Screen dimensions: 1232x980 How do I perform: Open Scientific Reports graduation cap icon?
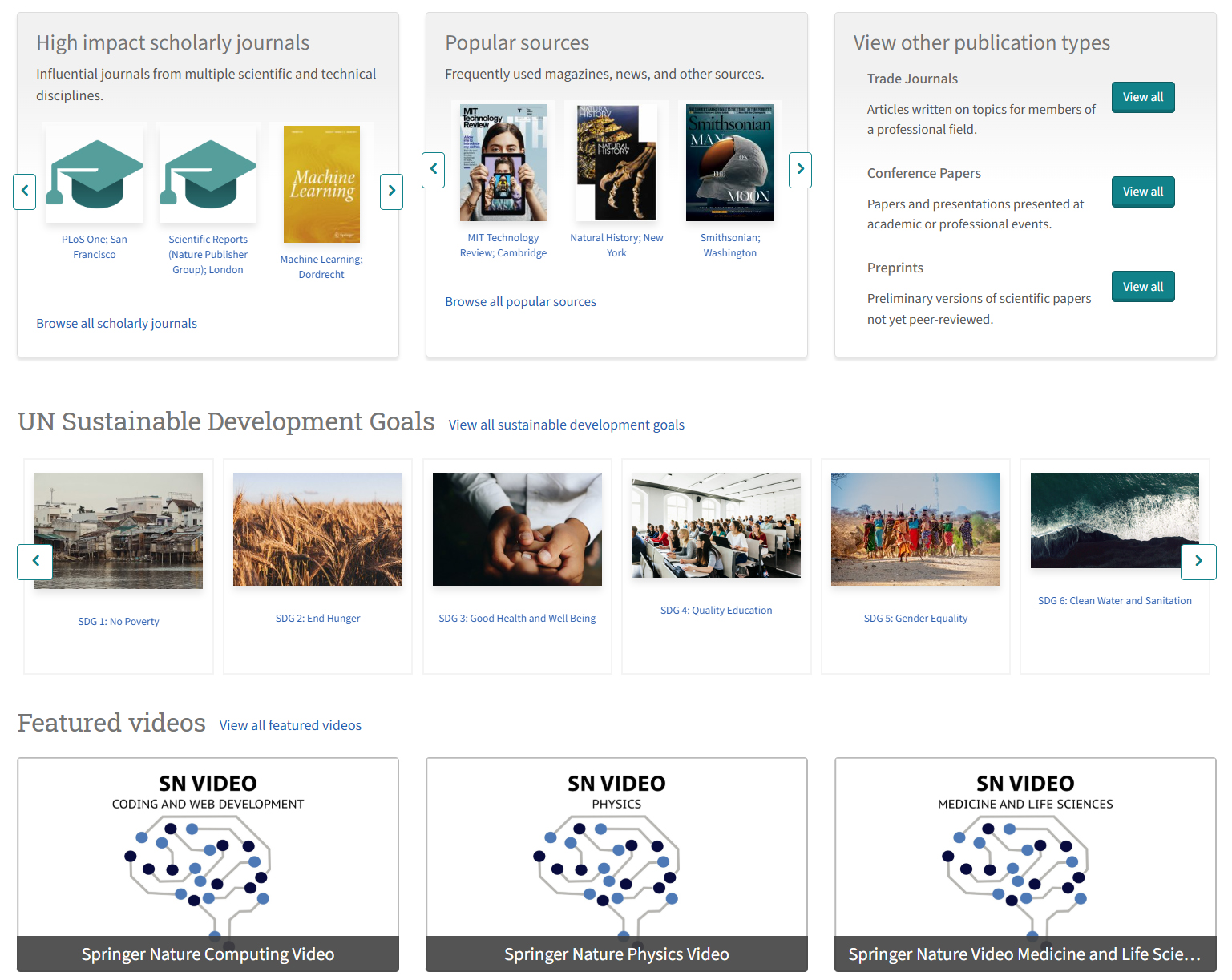(x=208, y=174)
